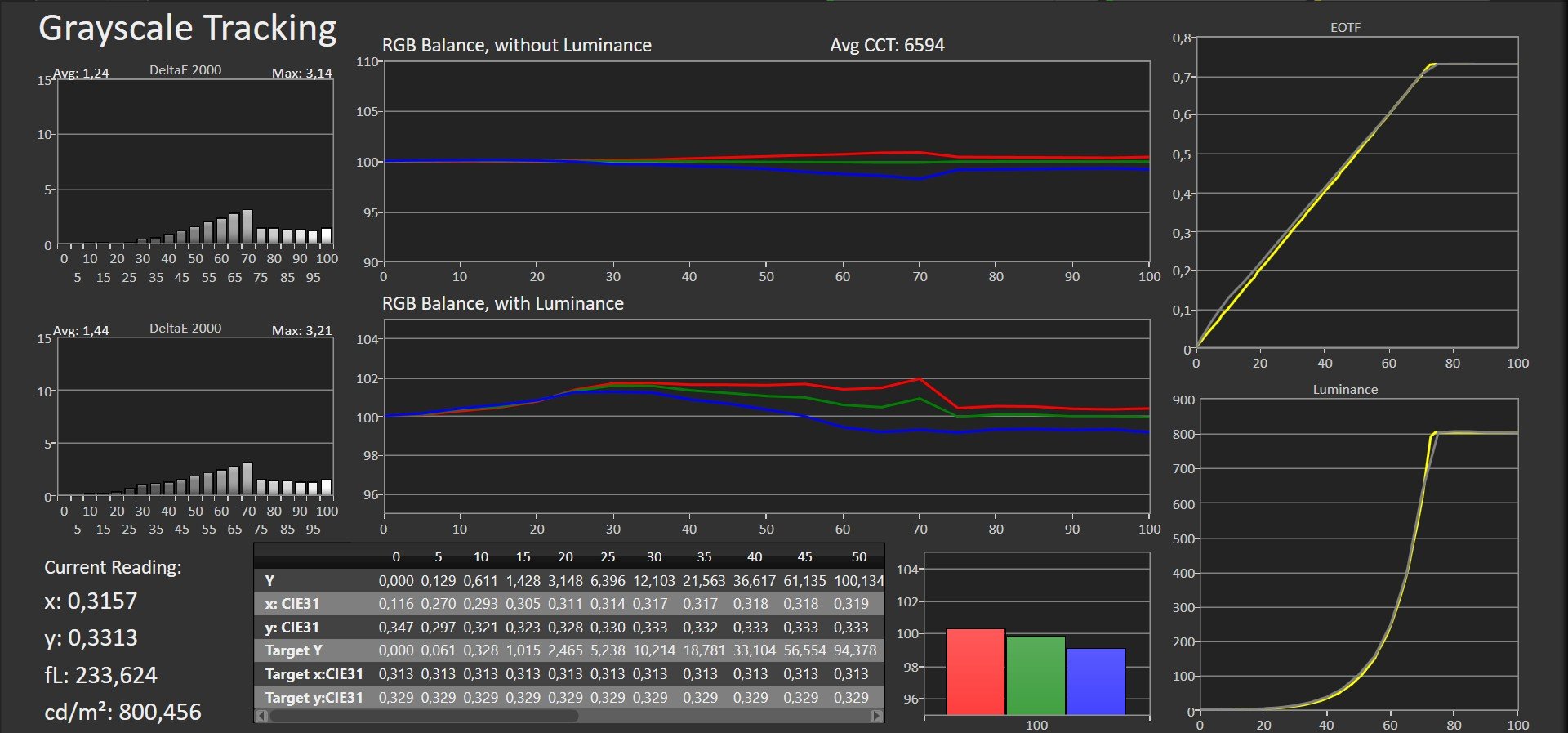Click the blue bar in the RGB bar chart

click(1096, 682)
